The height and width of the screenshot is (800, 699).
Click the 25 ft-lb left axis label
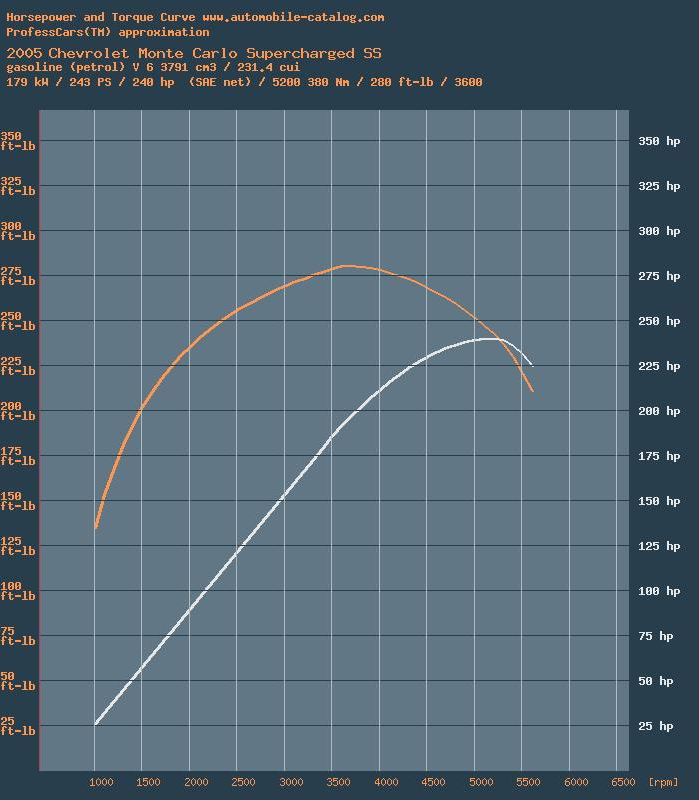point(17,725)
